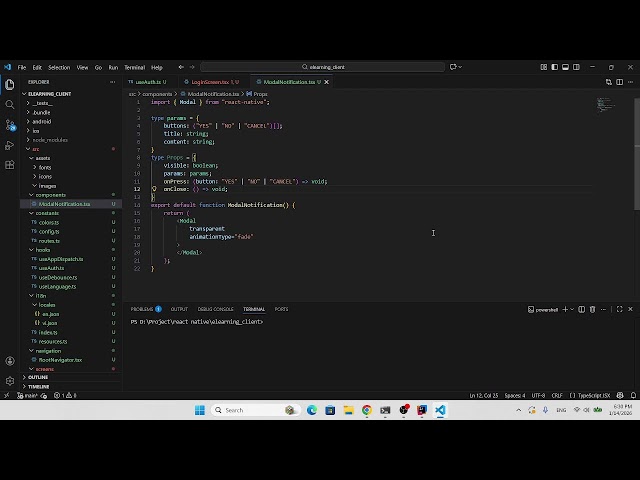Open the Terminal menu
Image resolution: width=640 pixels, height=480 pixels.
(x=134, y=67)
